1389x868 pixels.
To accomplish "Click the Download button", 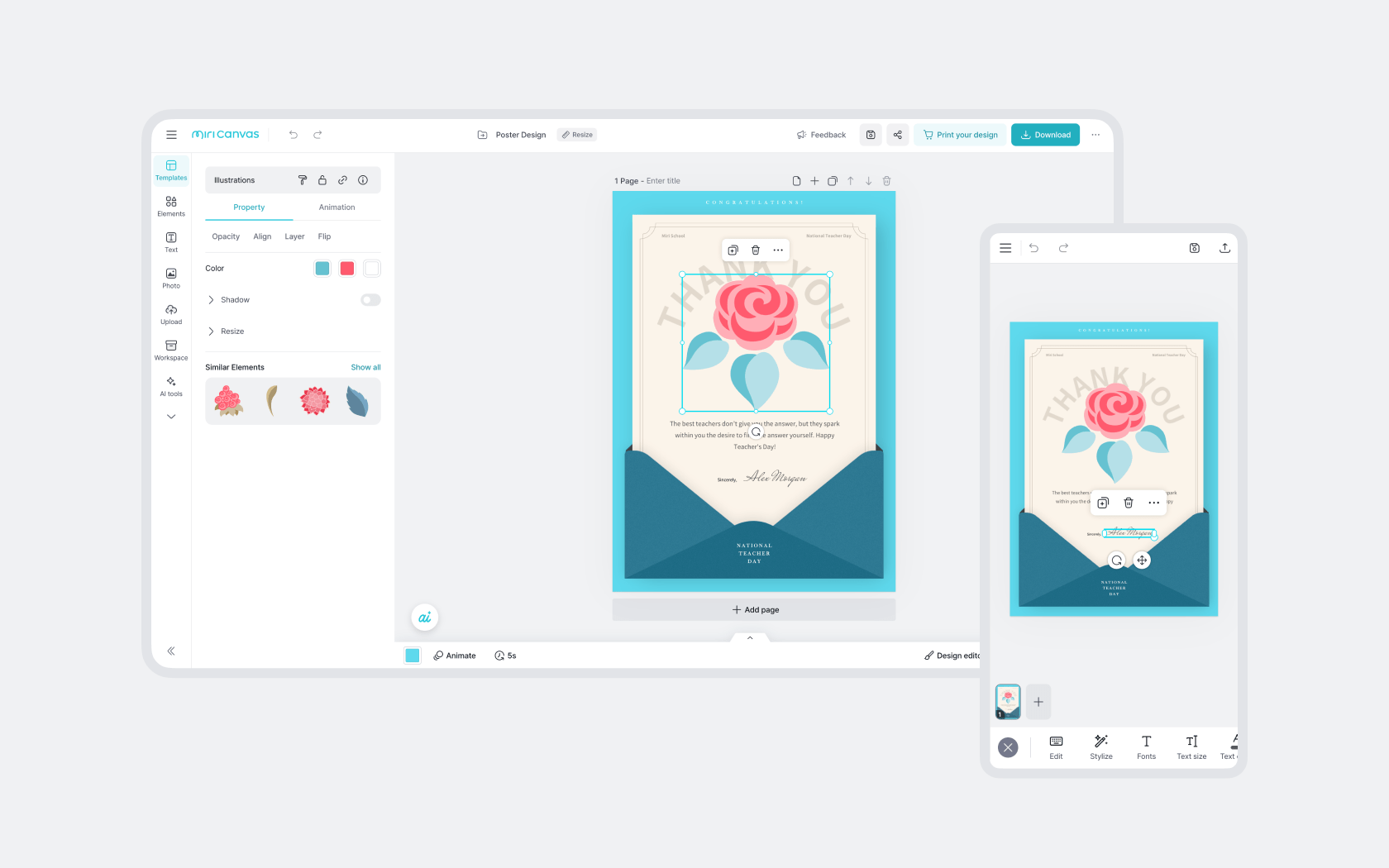I will 1045,135.
